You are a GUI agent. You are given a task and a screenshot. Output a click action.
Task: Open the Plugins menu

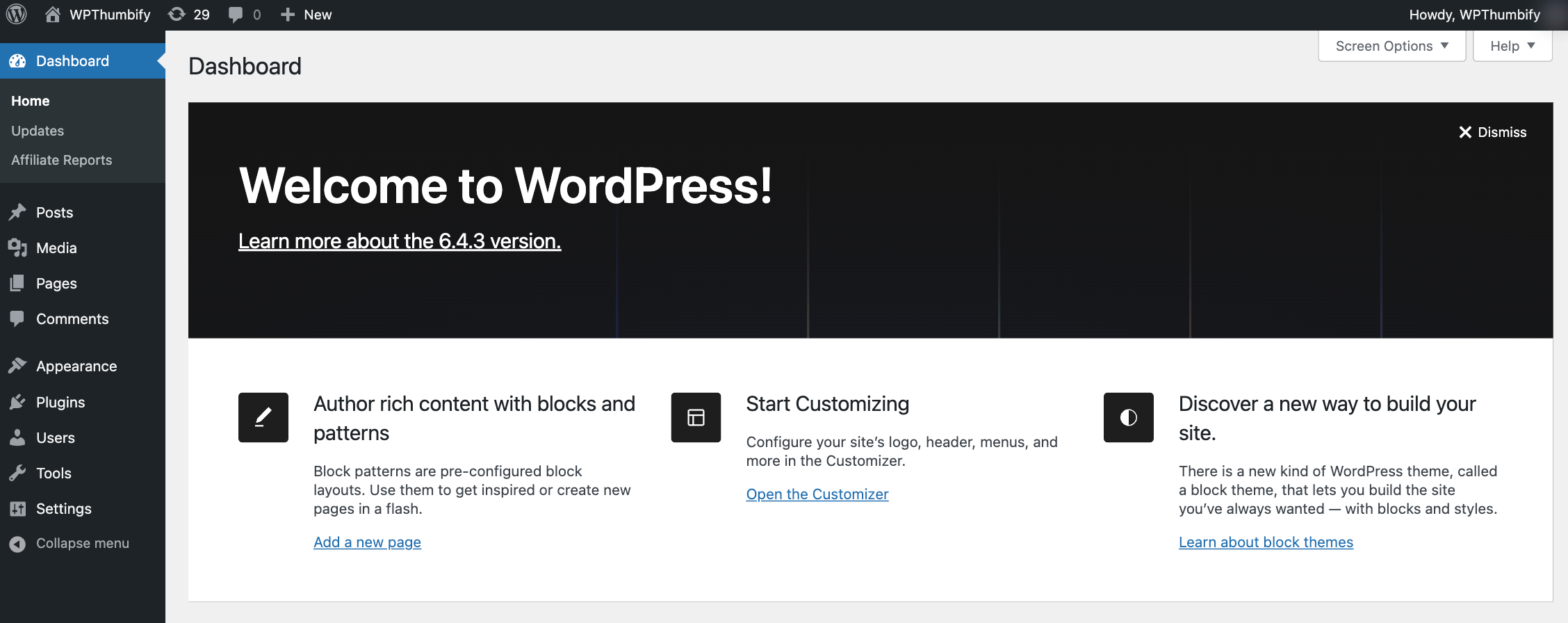tap(83, 402)
